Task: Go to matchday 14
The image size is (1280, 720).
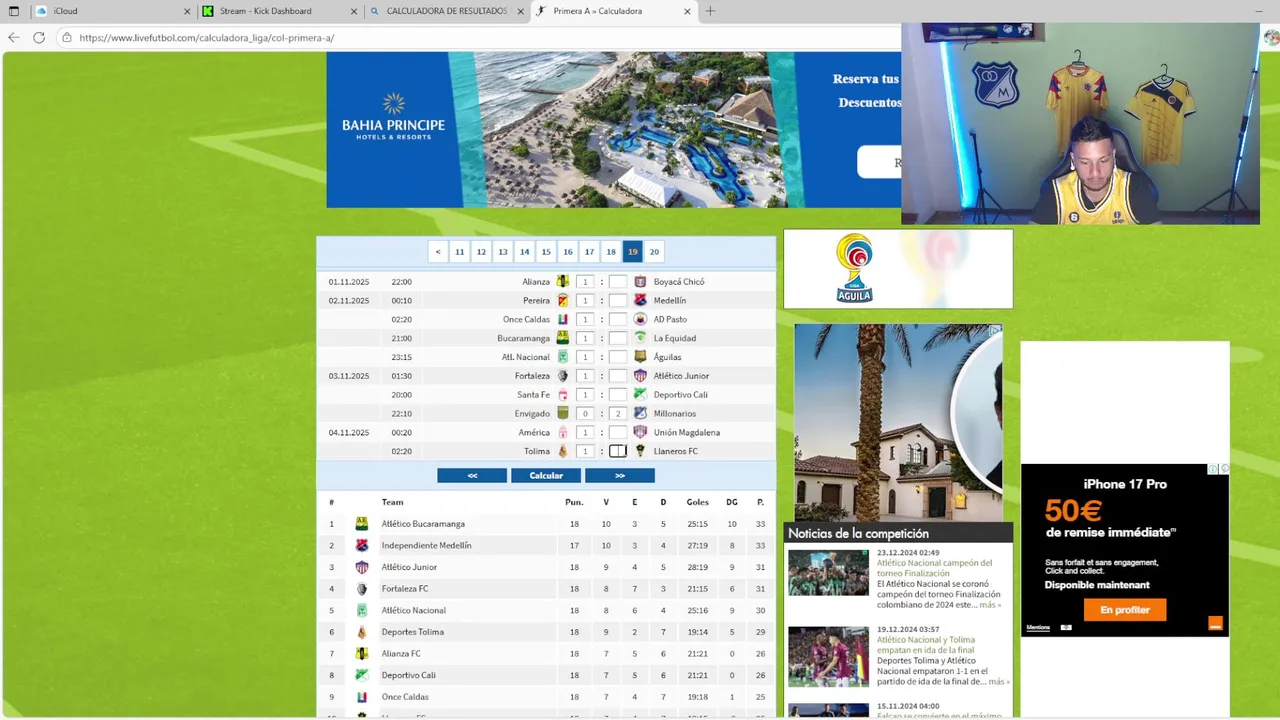Action: tap(524, 252)
